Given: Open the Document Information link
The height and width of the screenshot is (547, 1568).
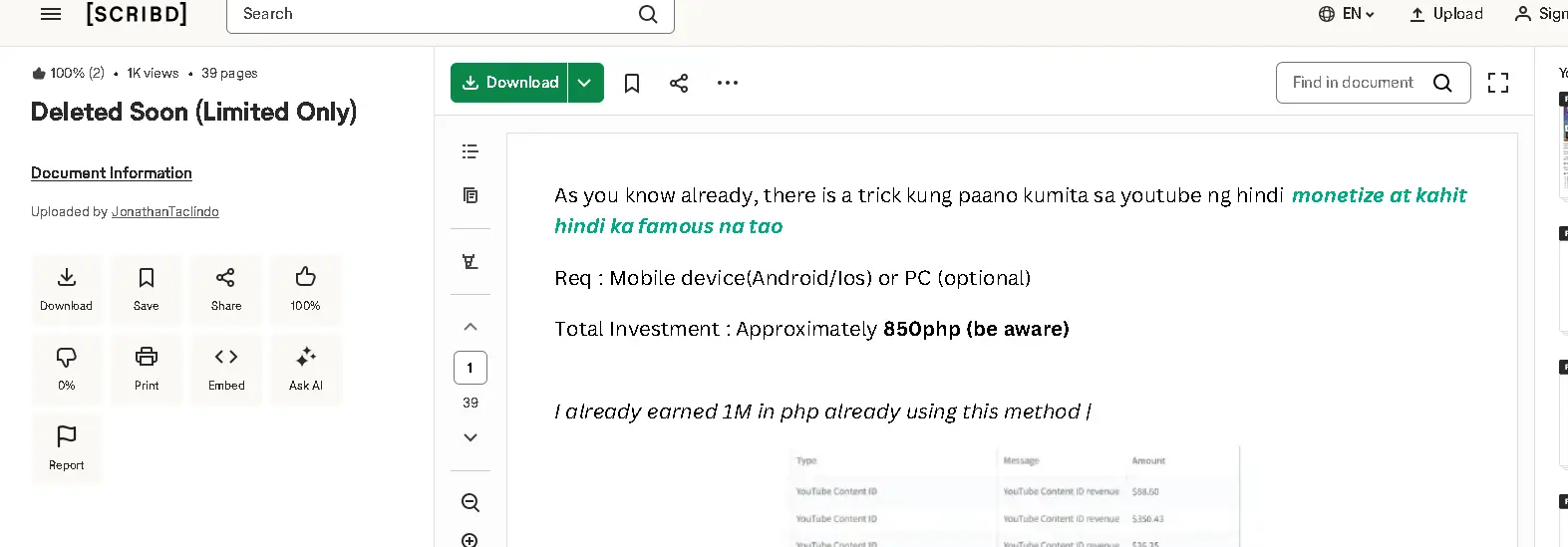Looking at the screenshot, I should (x=112, y=173).
